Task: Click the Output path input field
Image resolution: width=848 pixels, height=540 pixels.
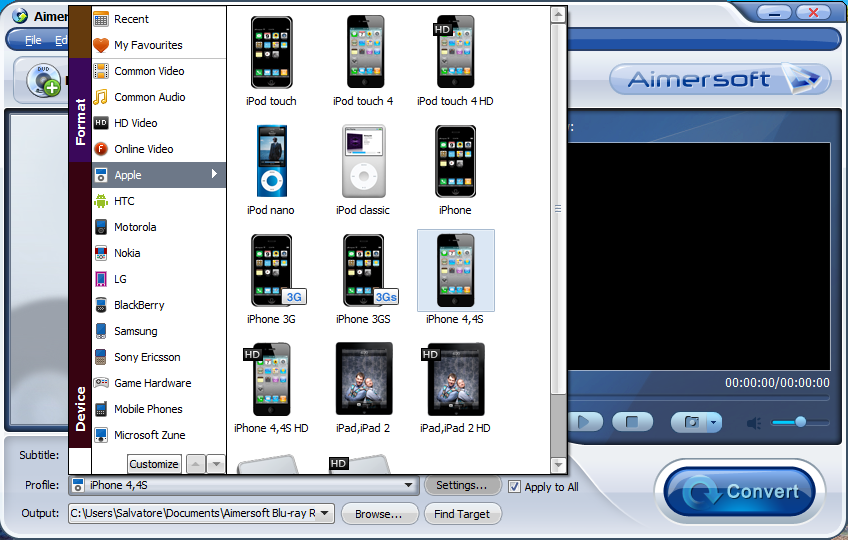Action: [x=200, y=514]
